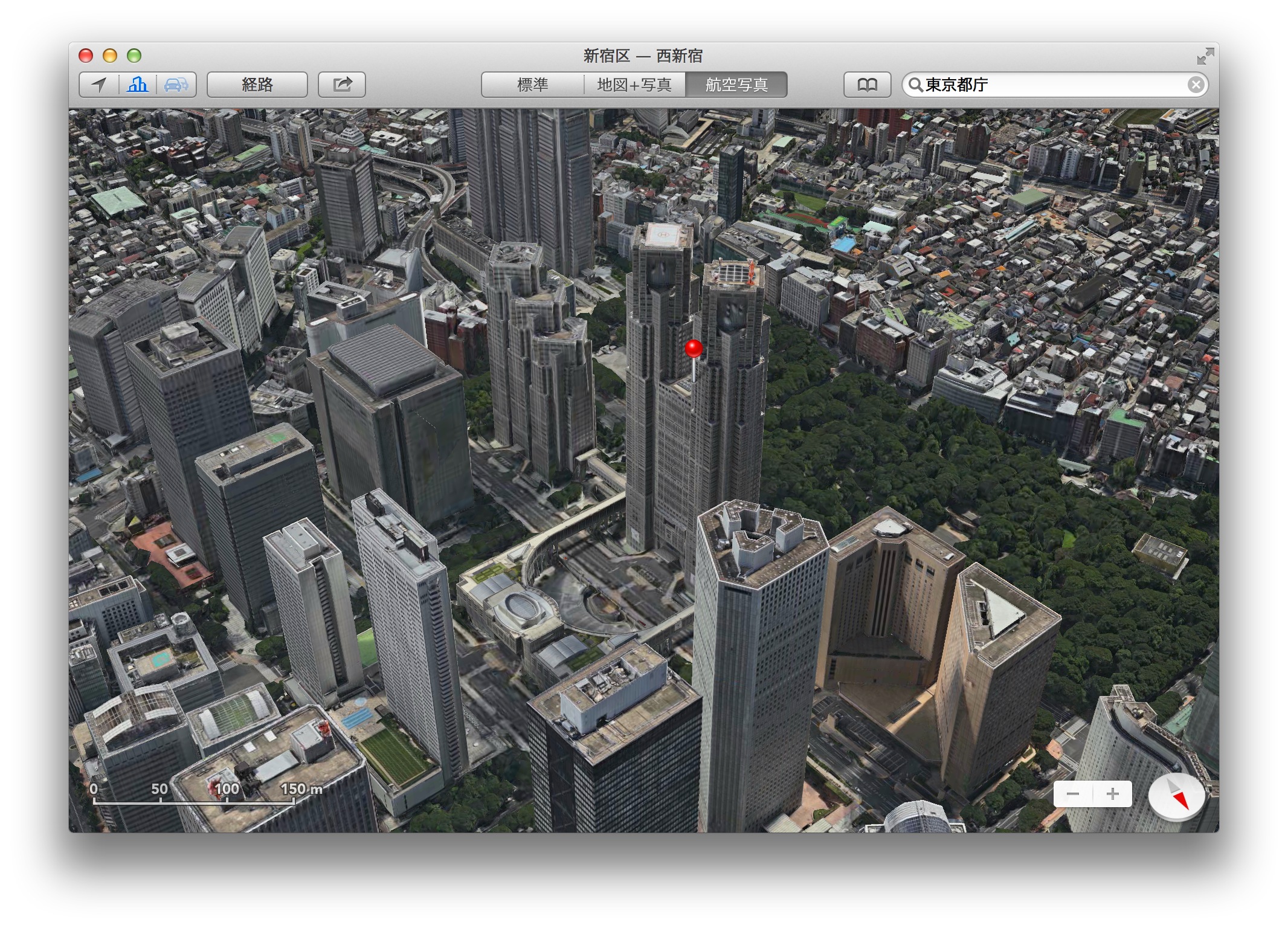Switch to the 標準 map view

tap(532, 85)
